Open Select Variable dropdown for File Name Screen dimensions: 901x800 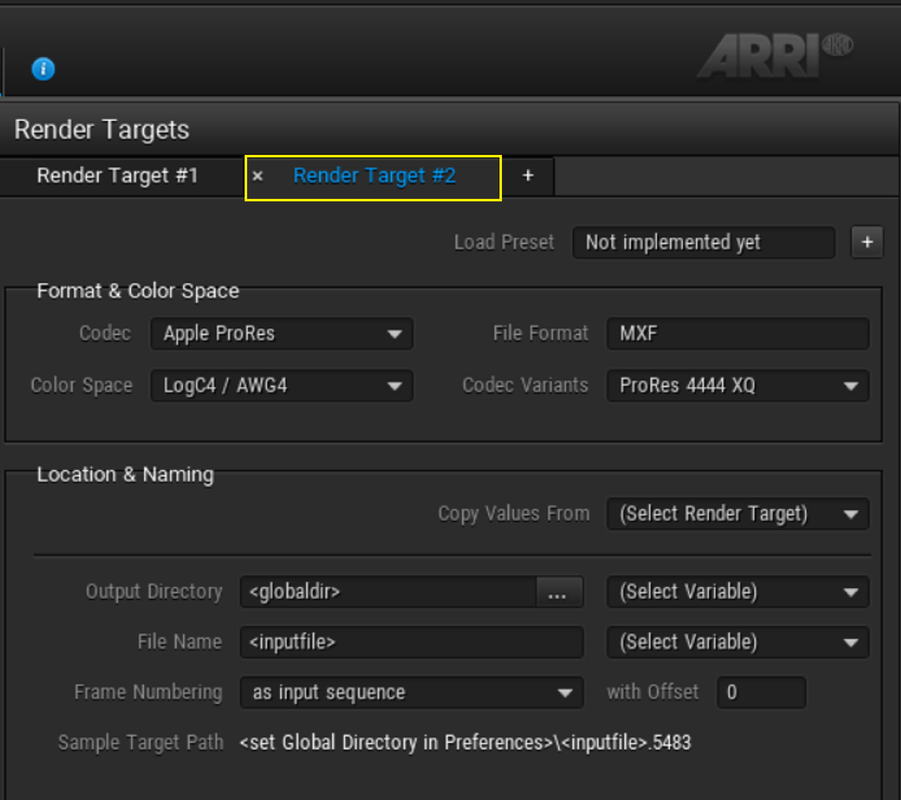point(738,642)
